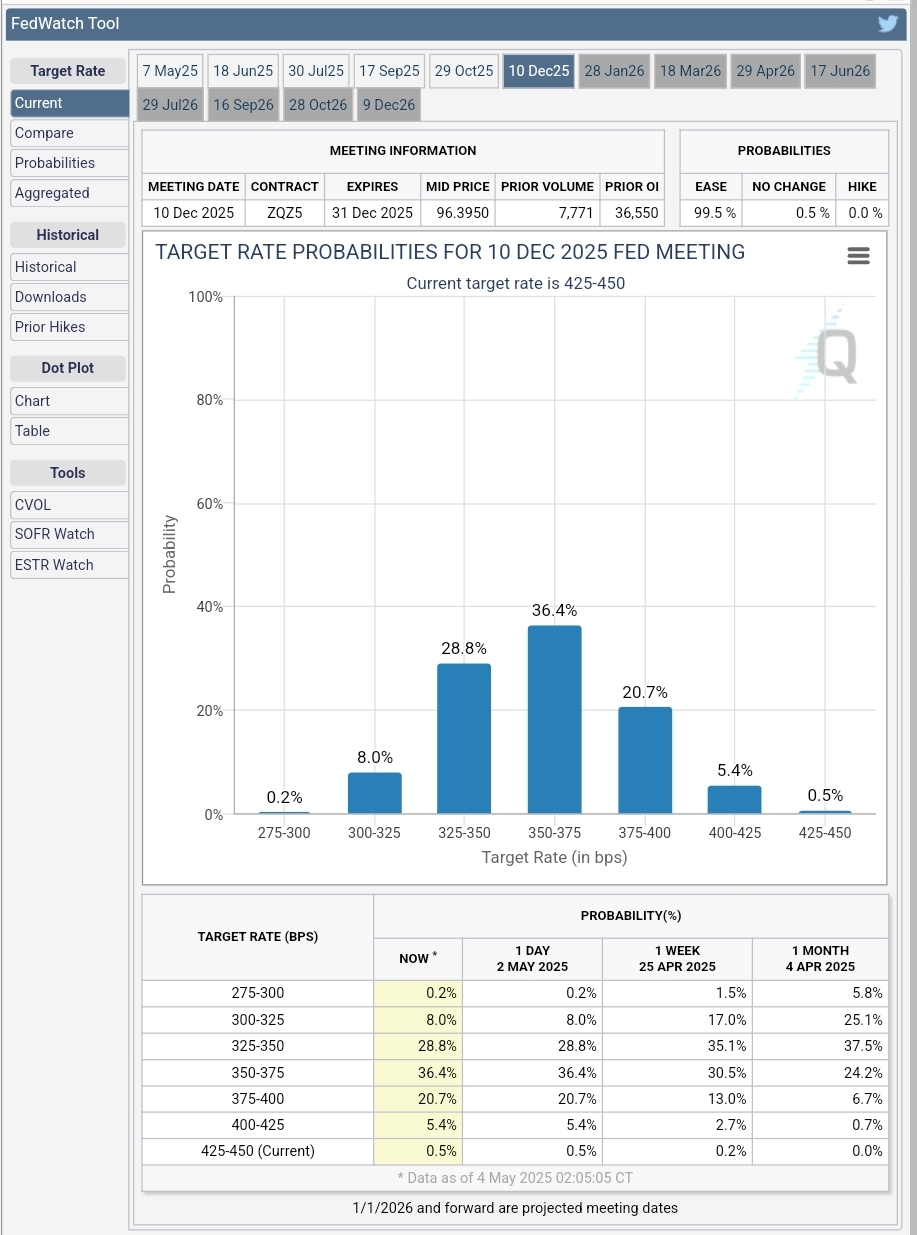Click the 1 WEEK 25 APR 2025 column header
Image resolution: width=917 pixels, height=1235 pixels.
[677, 959]
